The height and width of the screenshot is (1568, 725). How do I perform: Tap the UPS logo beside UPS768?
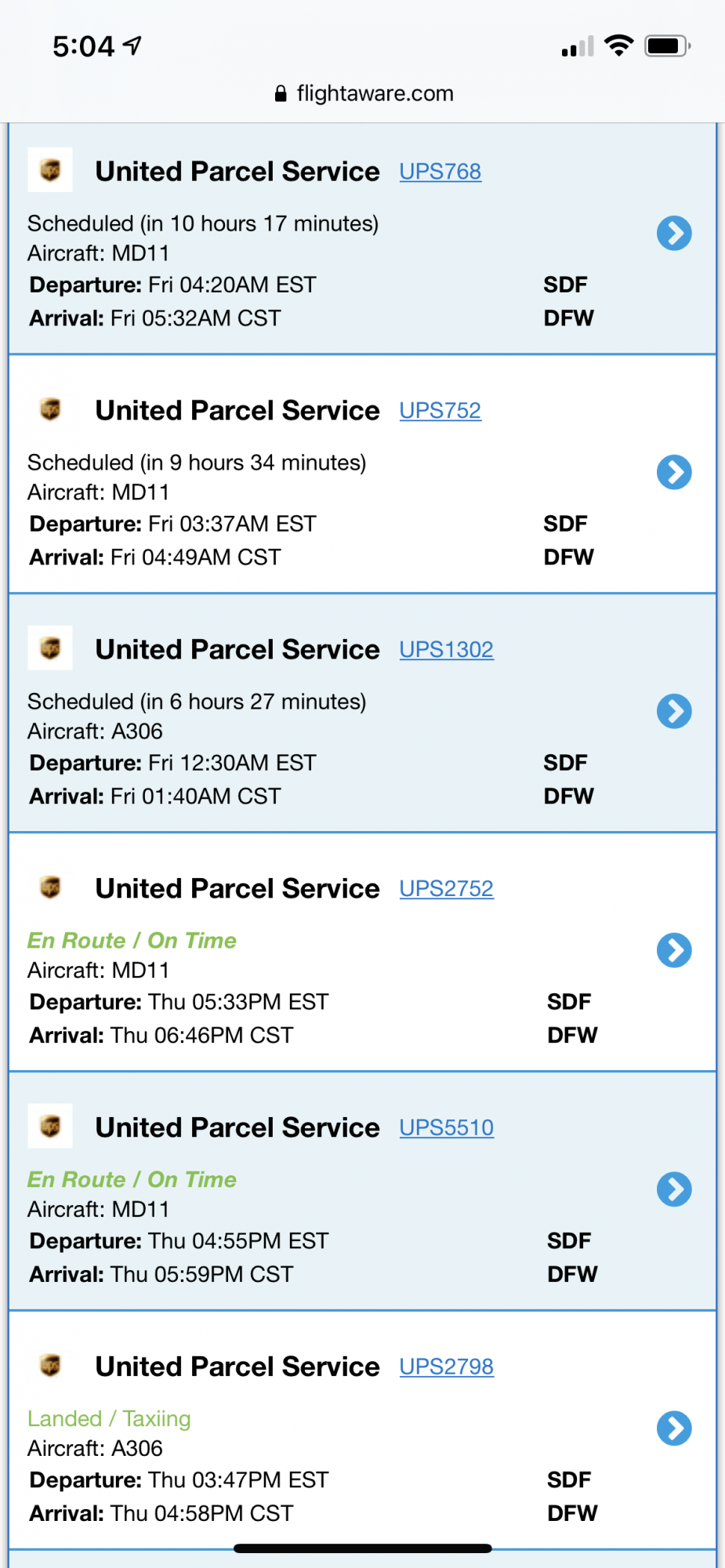(x=50, y=170)
